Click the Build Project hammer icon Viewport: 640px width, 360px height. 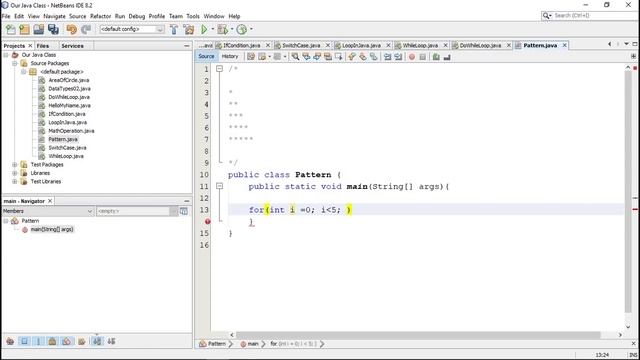pos(174,29)
